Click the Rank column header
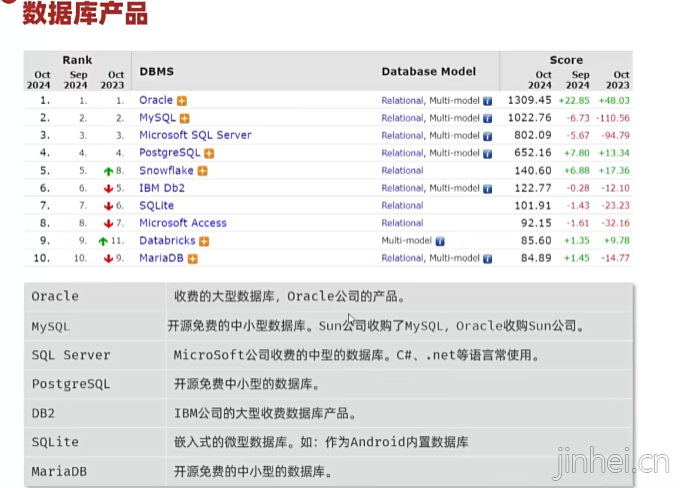This screenshot has width=680, height=488. click(x=77, y=60)
